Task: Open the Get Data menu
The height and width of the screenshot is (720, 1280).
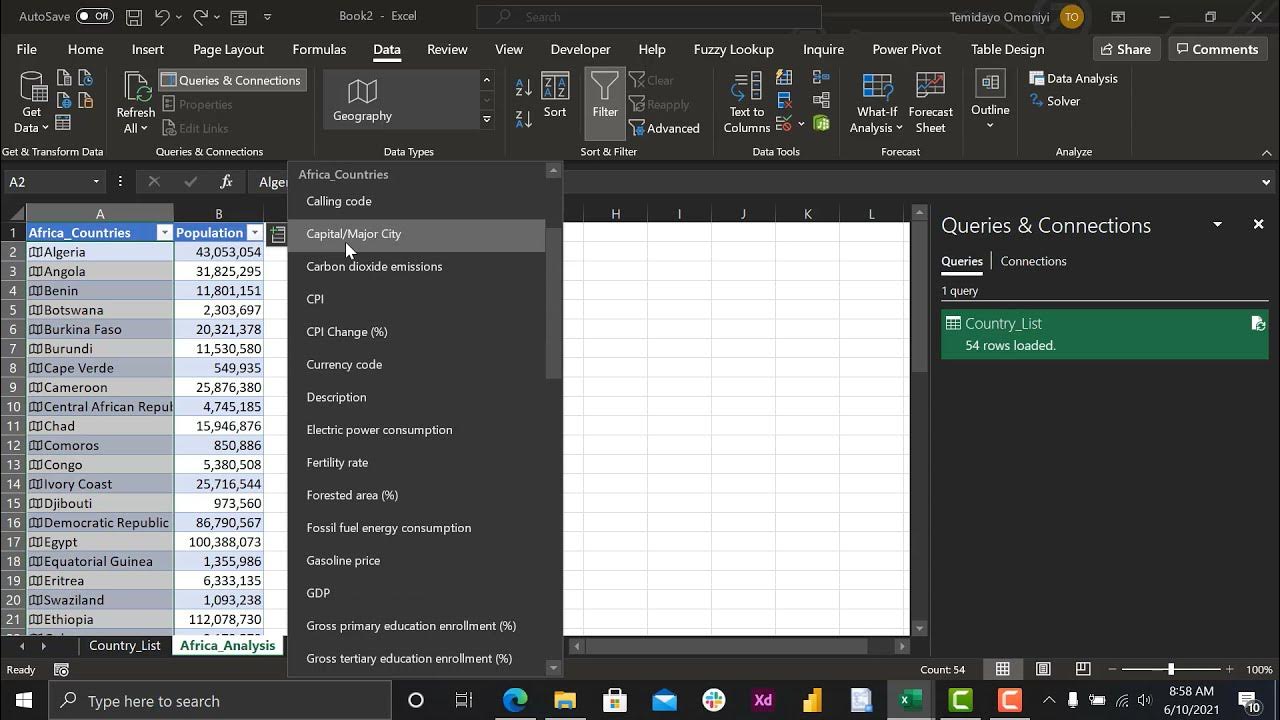Action: coord(31,103)
